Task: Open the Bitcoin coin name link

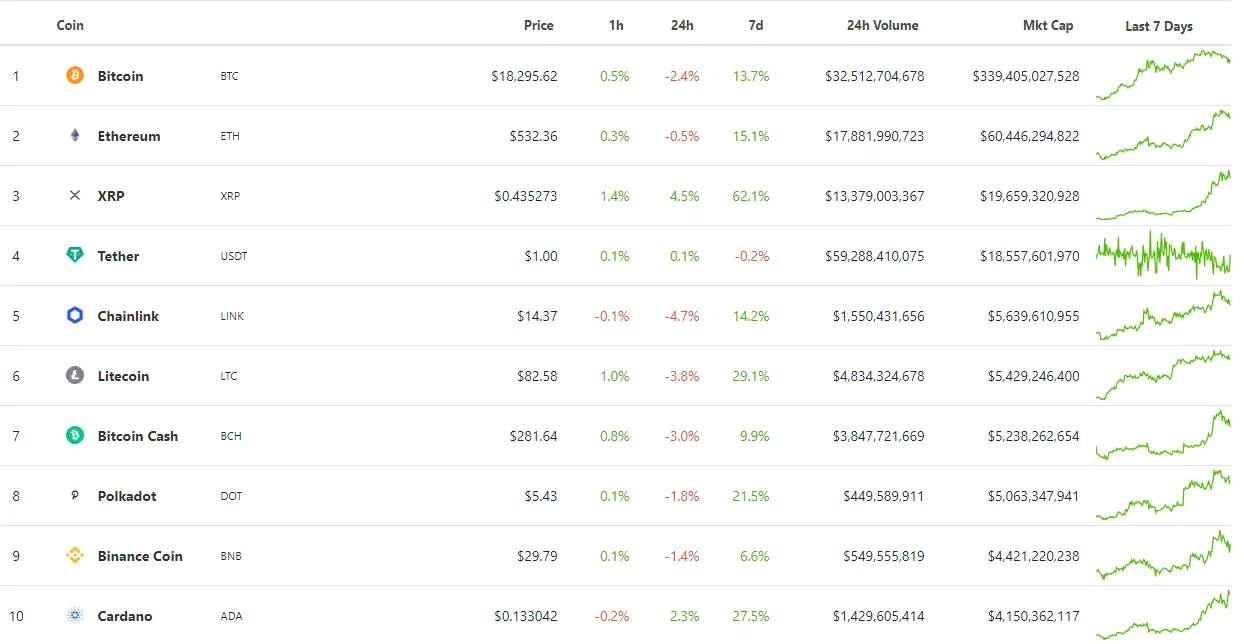Action: coord(120,76)
